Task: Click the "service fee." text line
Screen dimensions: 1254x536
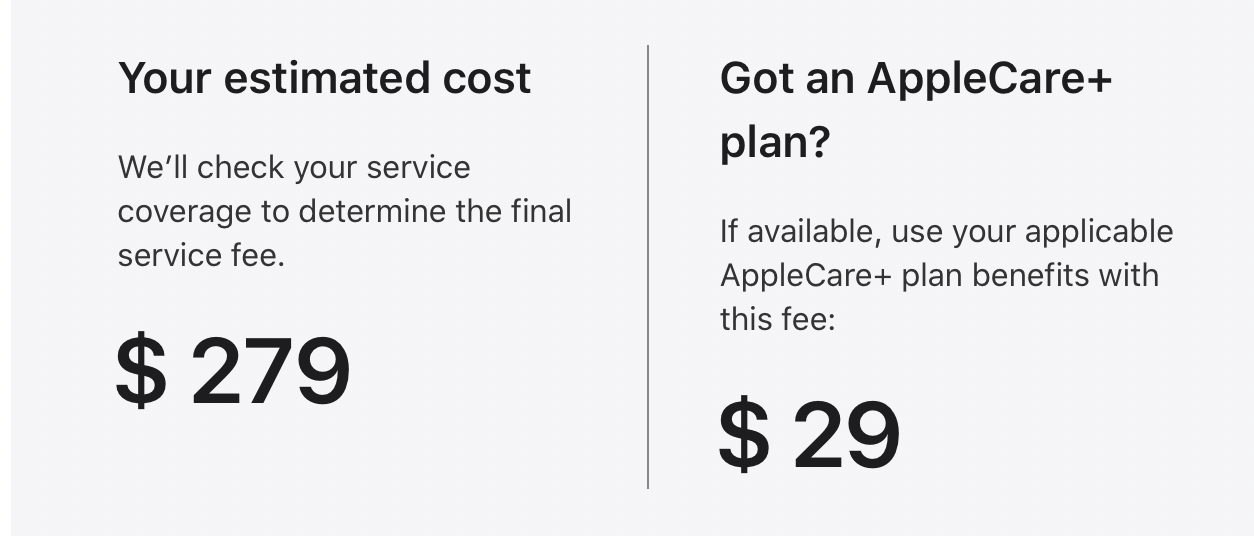Action: (x=202, y=255)
